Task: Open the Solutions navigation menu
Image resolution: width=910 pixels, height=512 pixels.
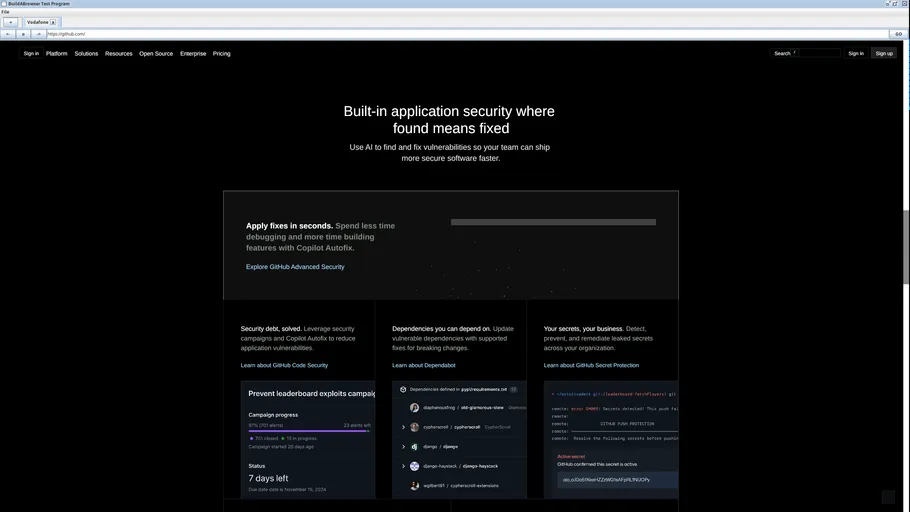Action: pyautogui.click(x=86, y=53)
